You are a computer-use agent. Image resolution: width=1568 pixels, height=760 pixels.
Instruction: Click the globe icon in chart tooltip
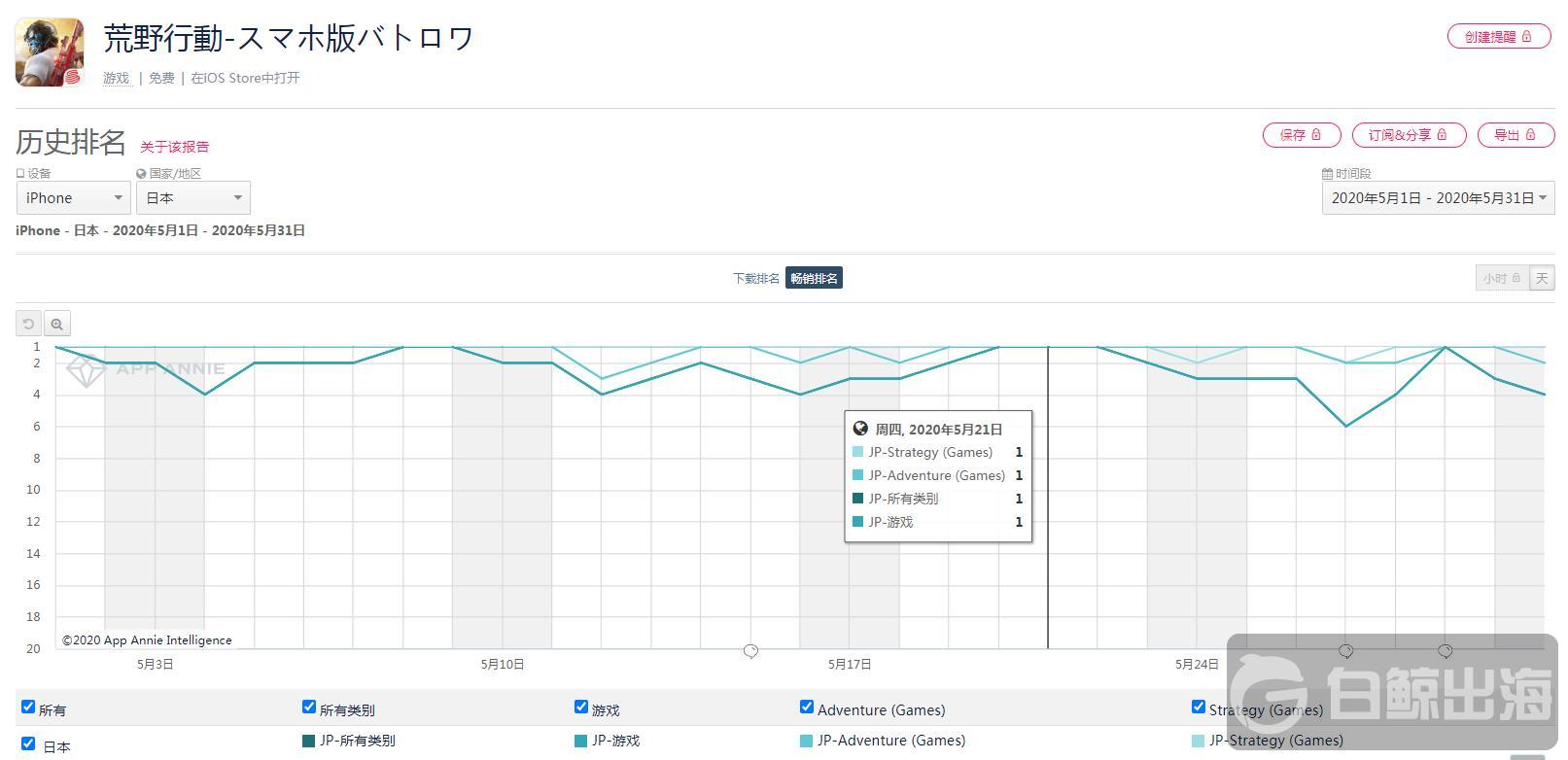tap(860, 429)
